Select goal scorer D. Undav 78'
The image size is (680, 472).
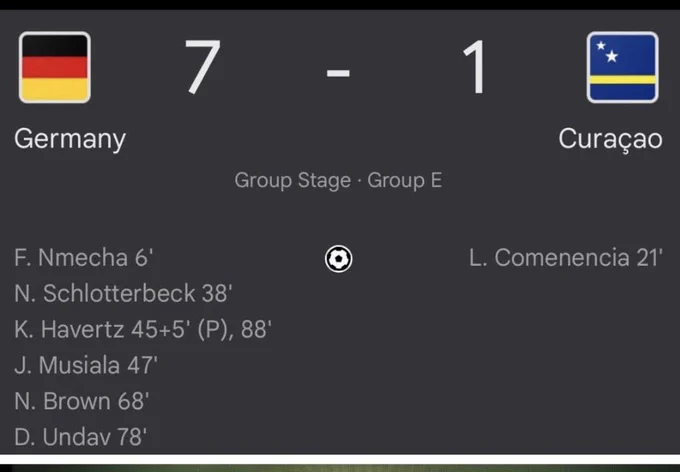pos(80,437)
